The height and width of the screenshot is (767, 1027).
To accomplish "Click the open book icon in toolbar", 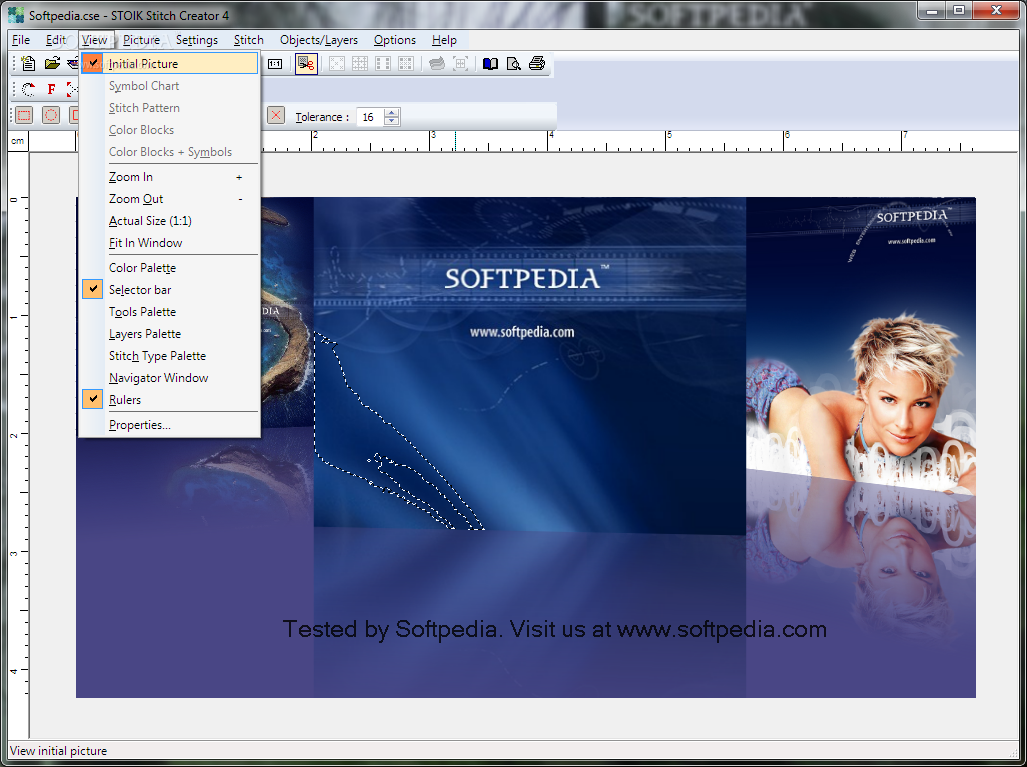I will point(490,64).
